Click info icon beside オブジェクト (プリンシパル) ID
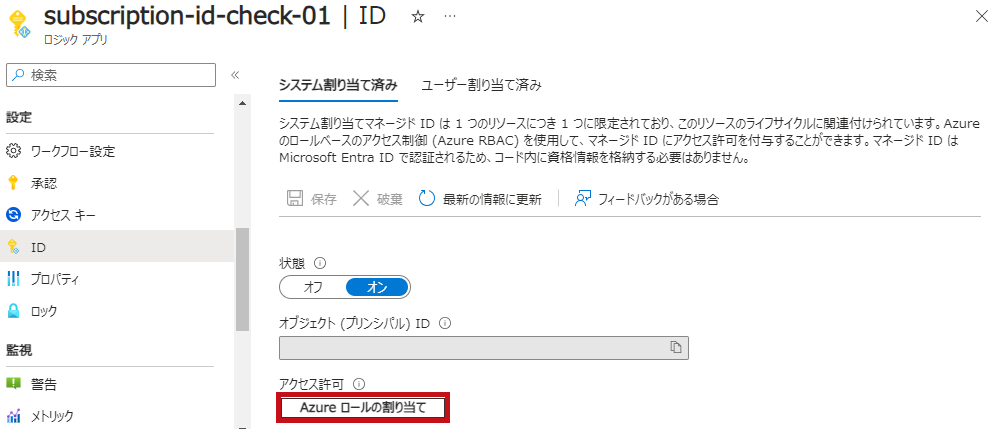This screenshot has height=429, width=991. [x=445, y=323]
